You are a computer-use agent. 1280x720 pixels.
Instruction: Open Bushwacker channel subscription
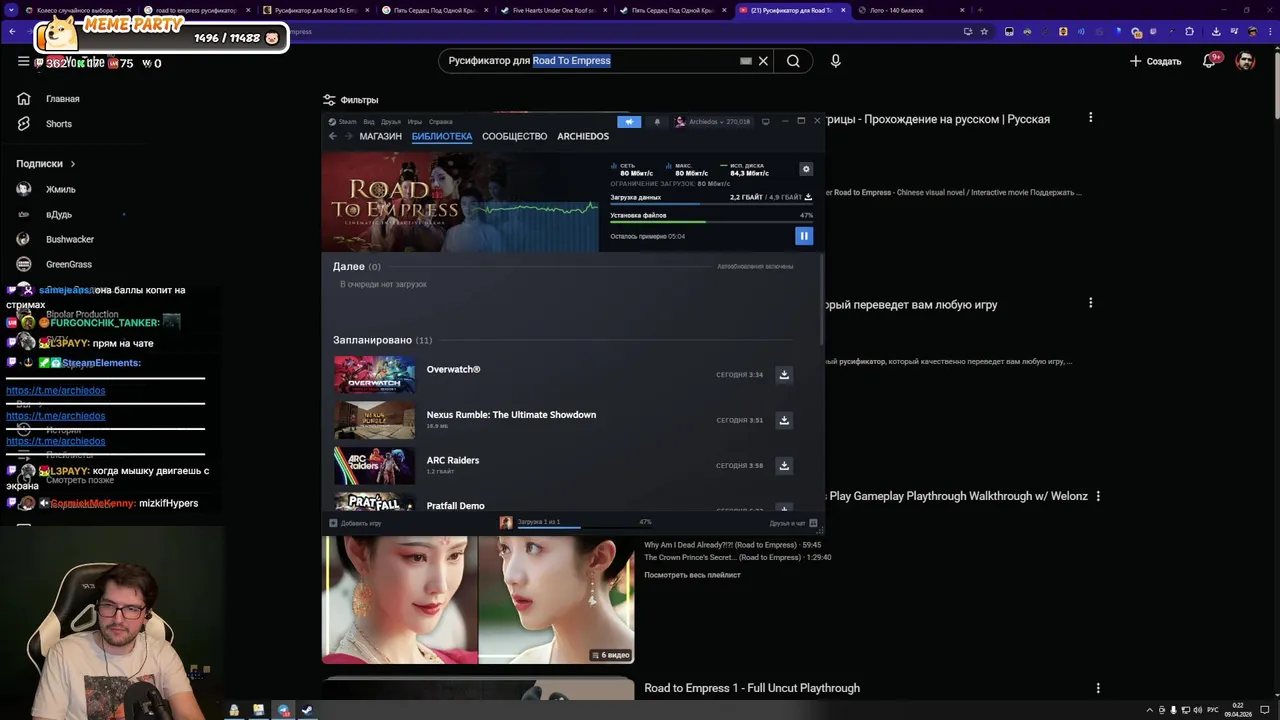tap(70, 239)
